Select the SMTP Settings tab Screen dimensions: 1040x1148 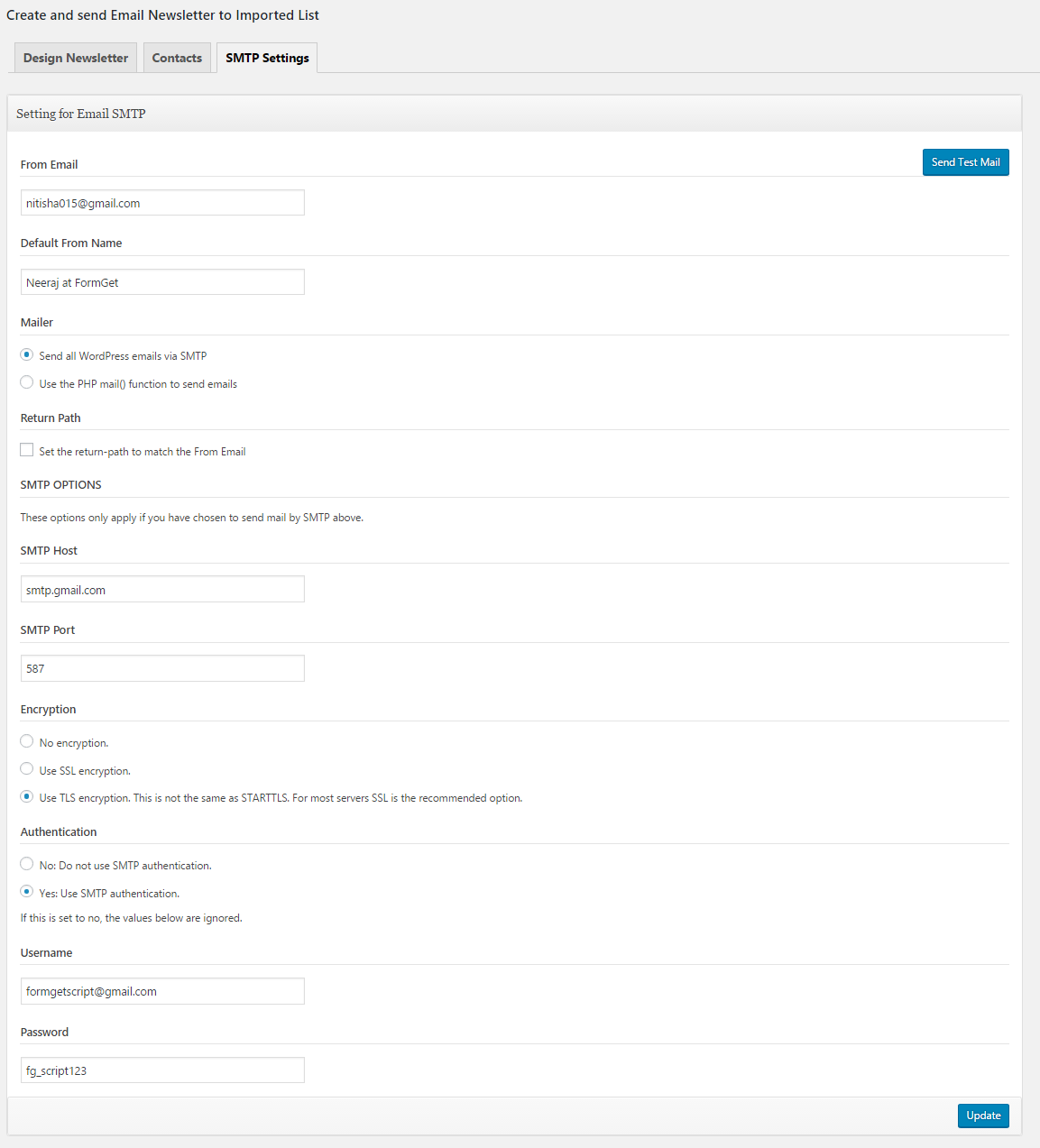(x=267, y=58)
